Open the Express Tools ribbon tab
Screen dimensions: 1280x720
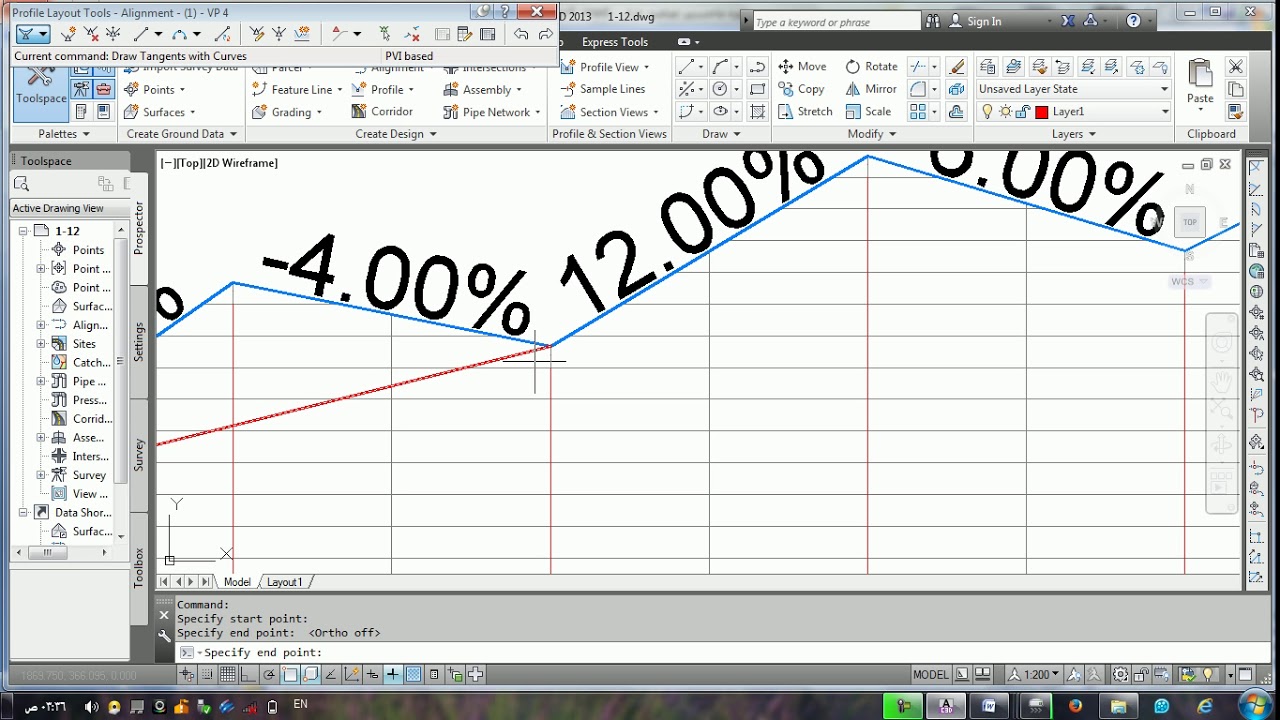(x=615, y=42)
